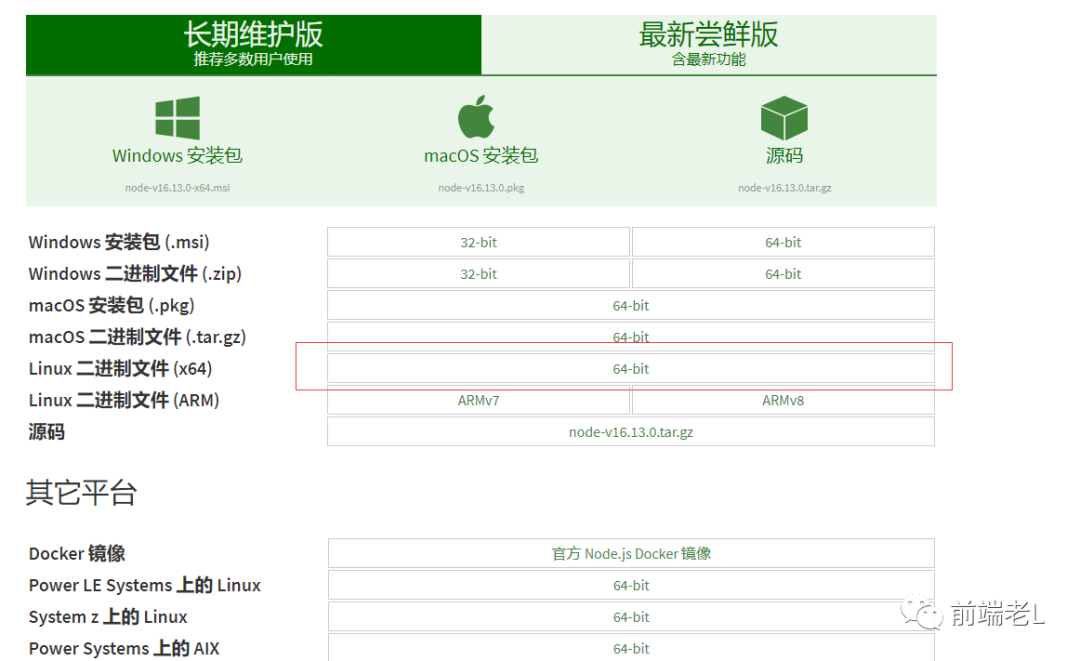
Task: Click the macOS 安装包 (.pkg) label
Action: (x=112, y=306)
